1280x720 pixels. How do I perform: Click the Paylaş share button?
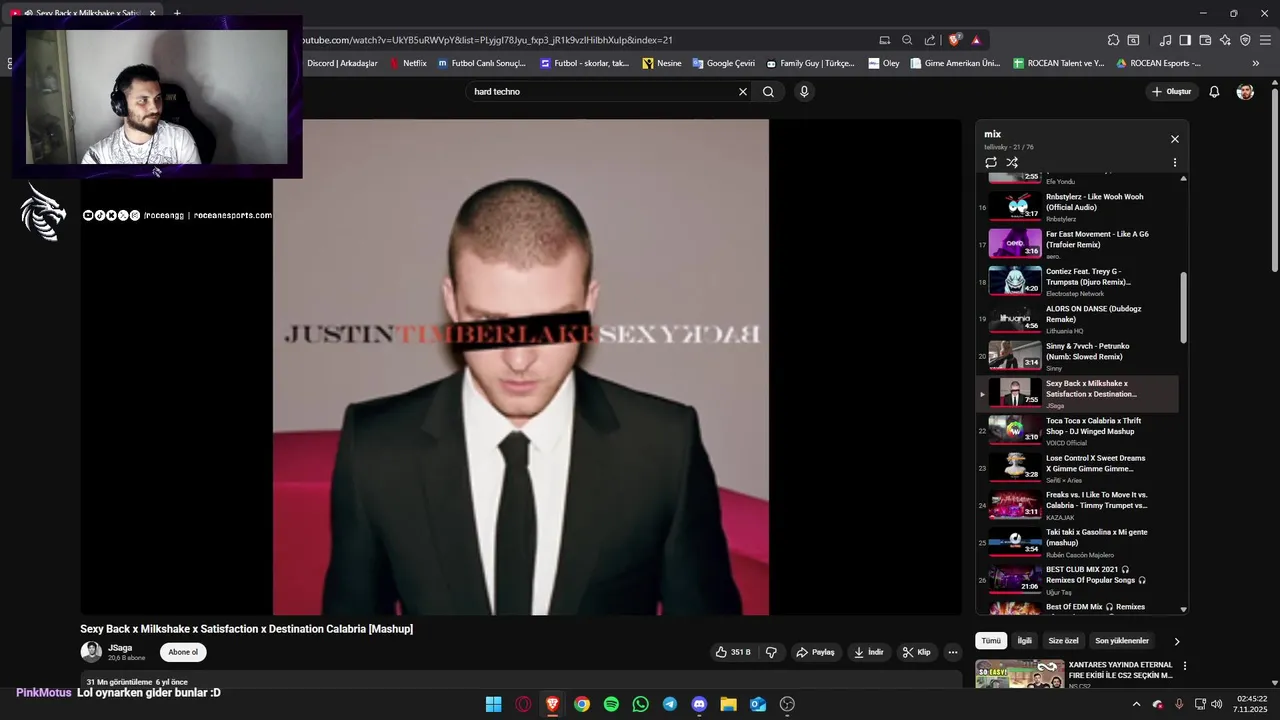point(815,652)
